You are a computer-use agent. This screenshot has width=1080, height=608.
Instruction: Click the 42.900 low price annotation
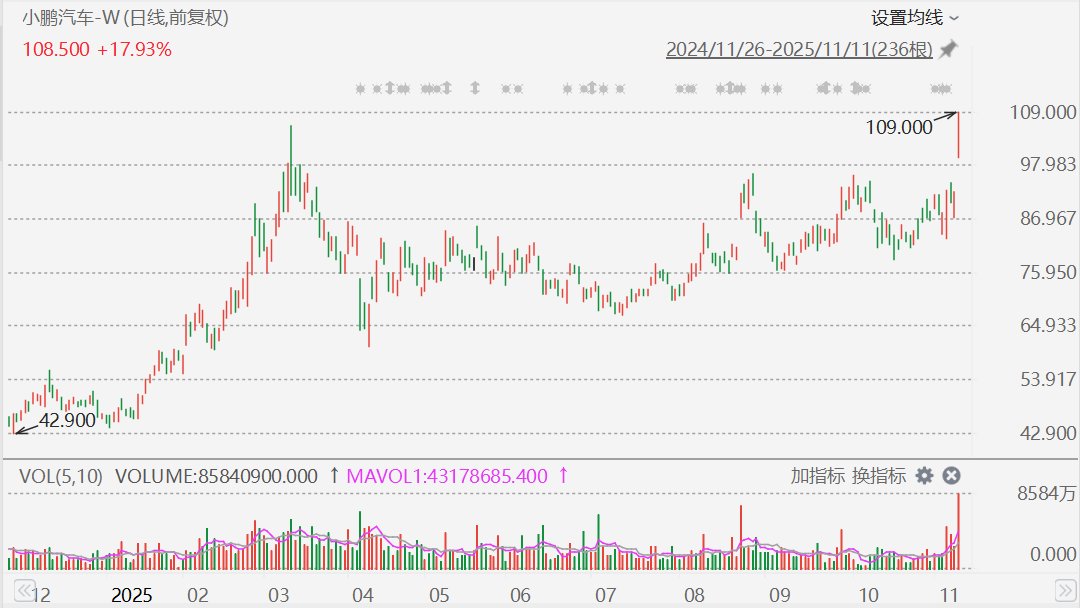click(67, 421)
